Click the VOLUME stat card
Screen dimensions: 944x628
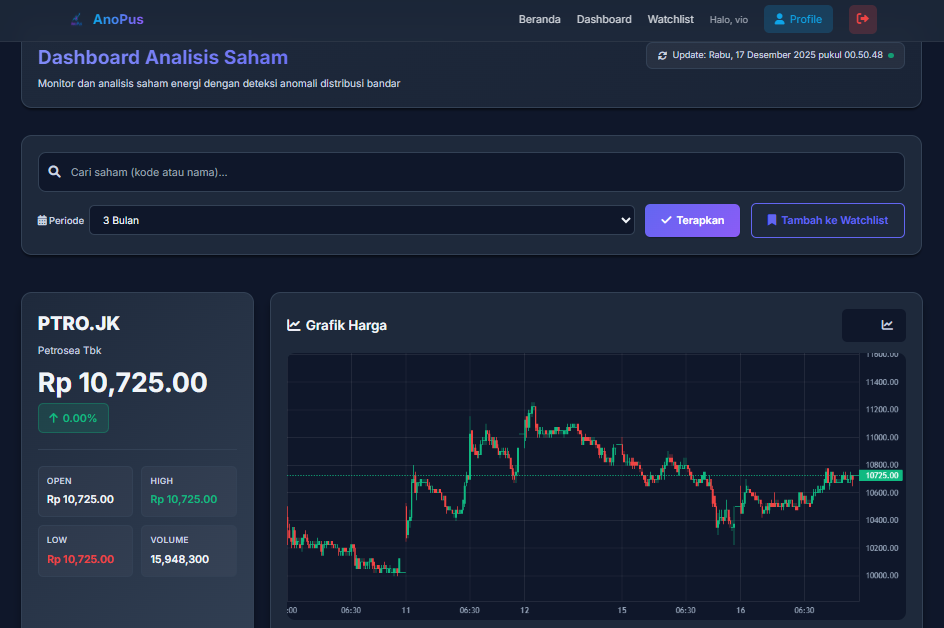point(188,550)
